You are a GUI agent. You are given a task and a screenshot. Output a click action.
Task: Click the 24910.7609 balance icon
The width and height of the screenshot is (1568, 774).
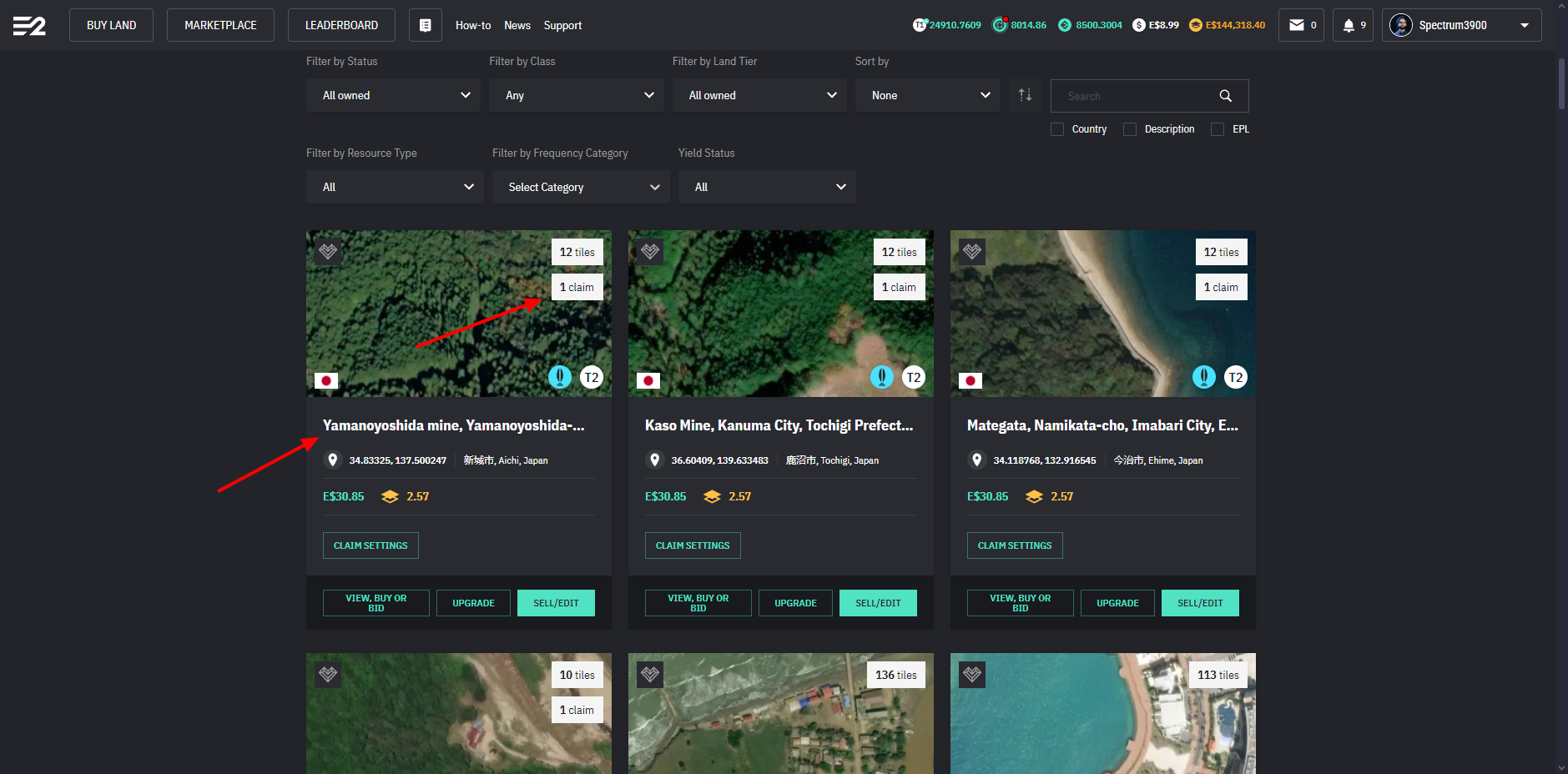[920, 25]
